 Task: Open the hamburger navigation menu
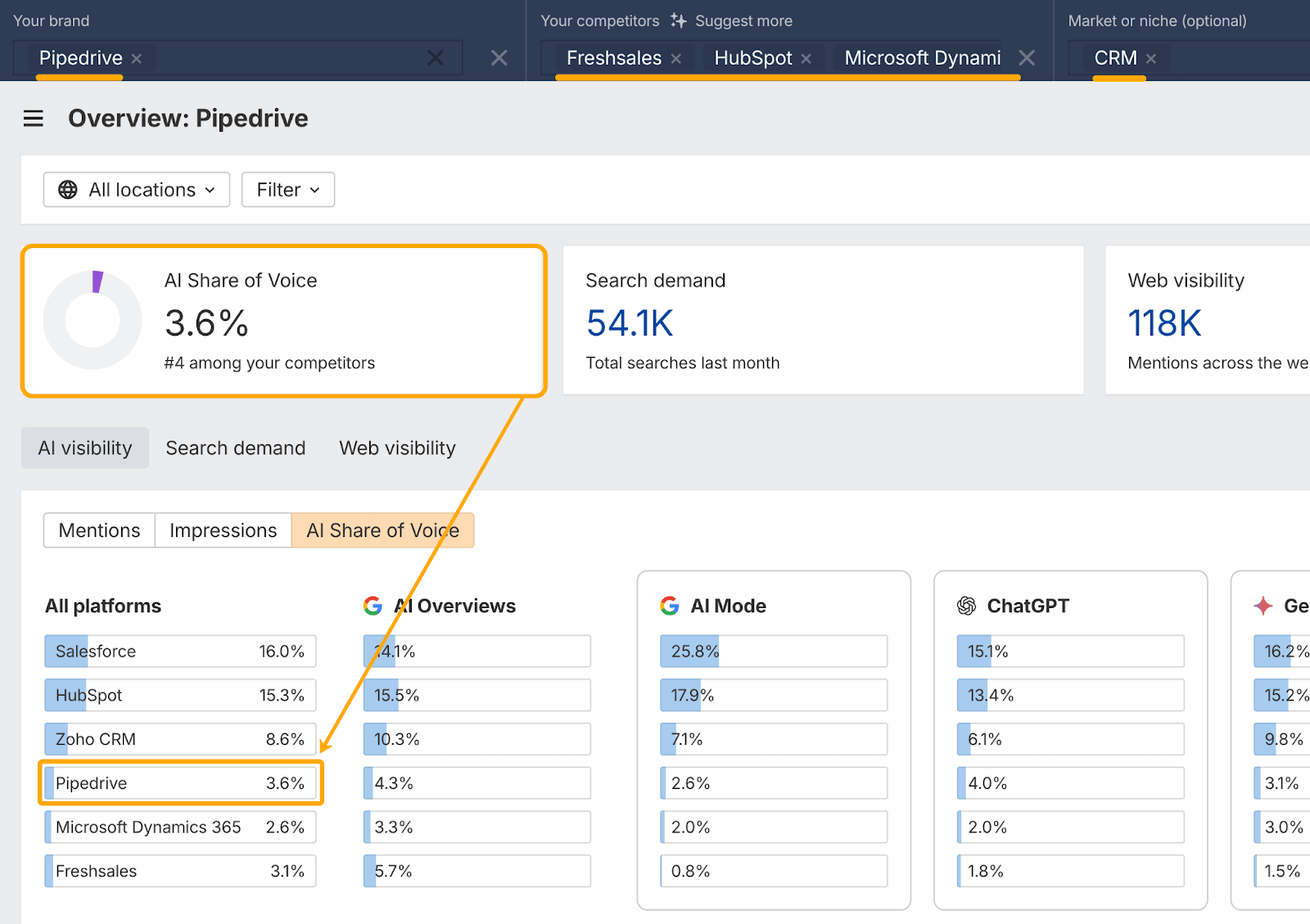33,118
